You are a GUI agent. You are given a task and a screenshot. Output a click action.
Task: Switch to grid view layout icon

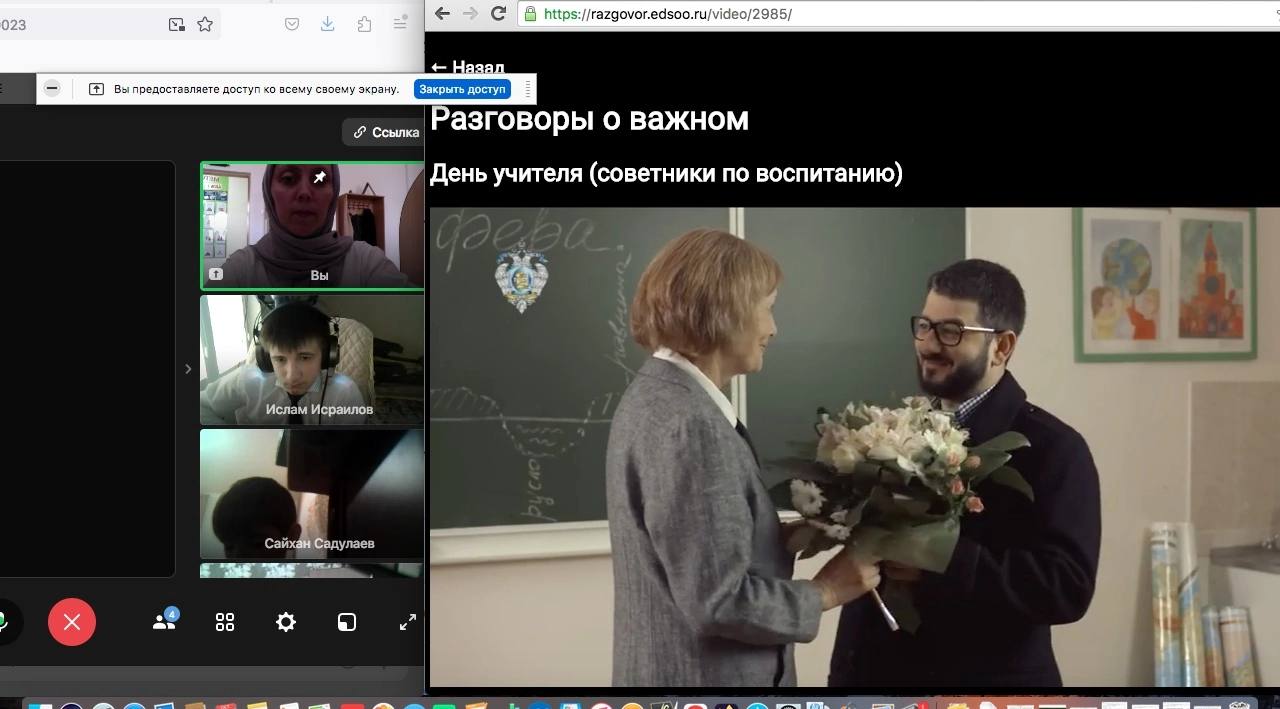(x=225, y=622)
